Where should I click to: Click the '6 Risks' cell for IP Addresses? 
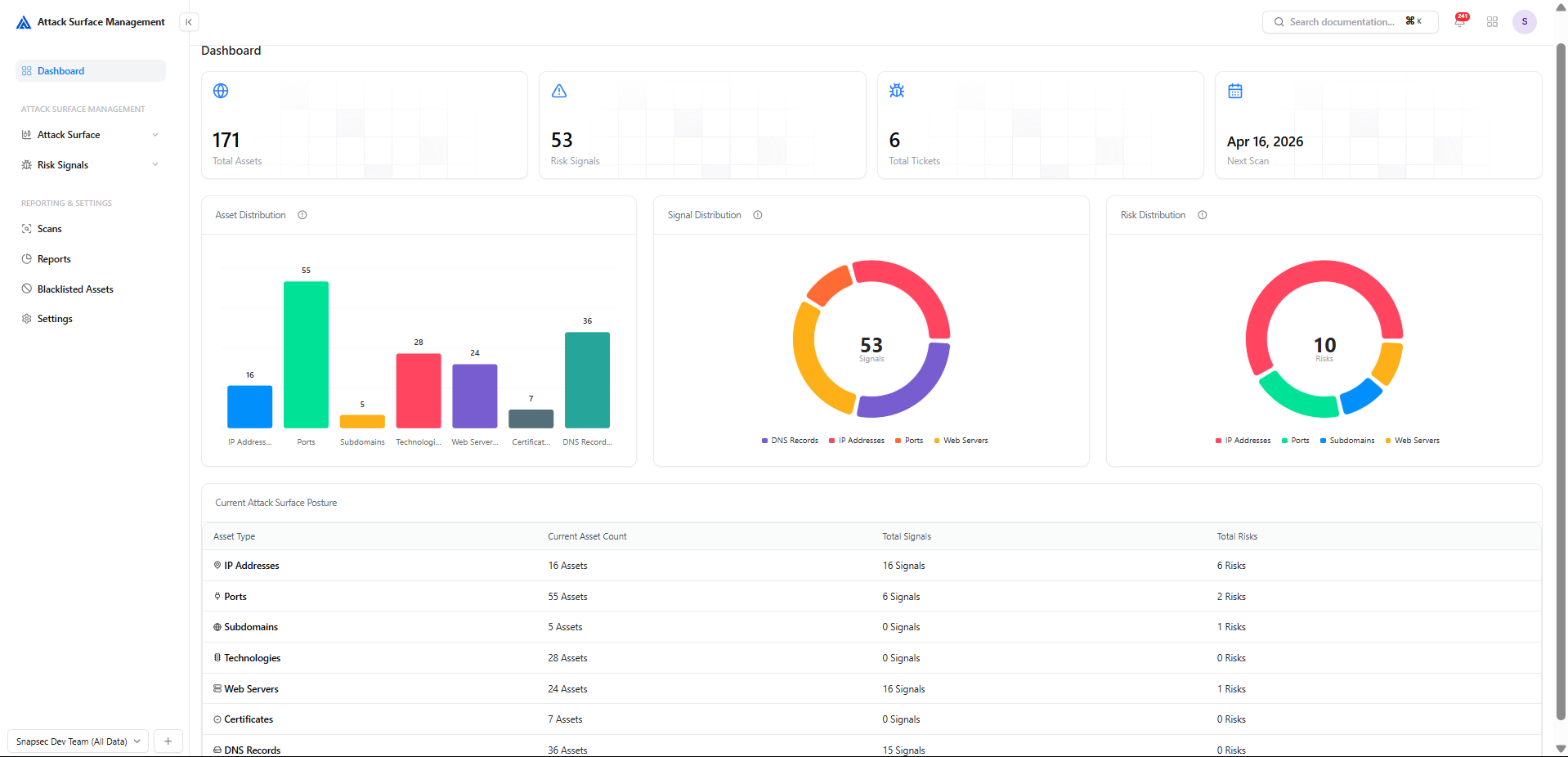1231,566
